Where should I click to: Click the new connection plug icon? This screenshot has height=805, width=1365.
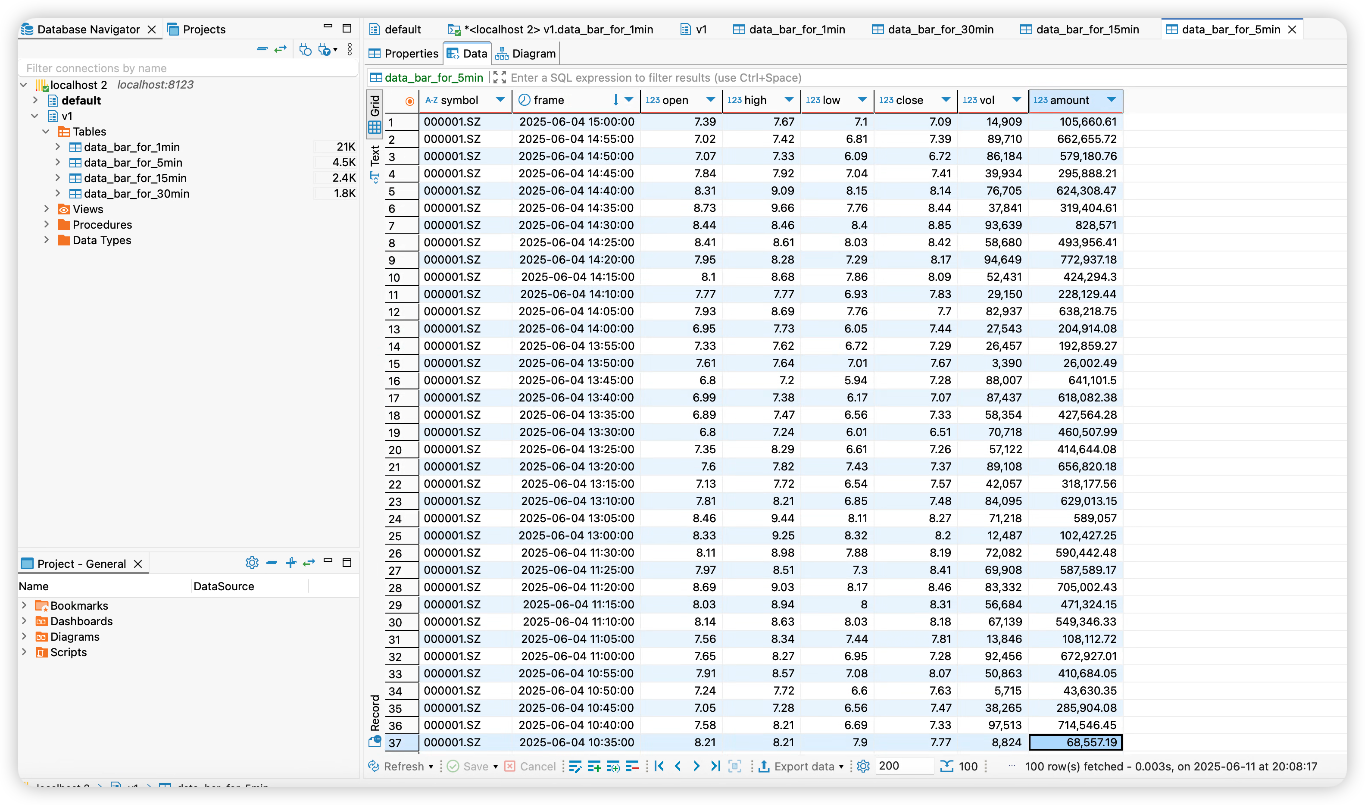[305, 49]
